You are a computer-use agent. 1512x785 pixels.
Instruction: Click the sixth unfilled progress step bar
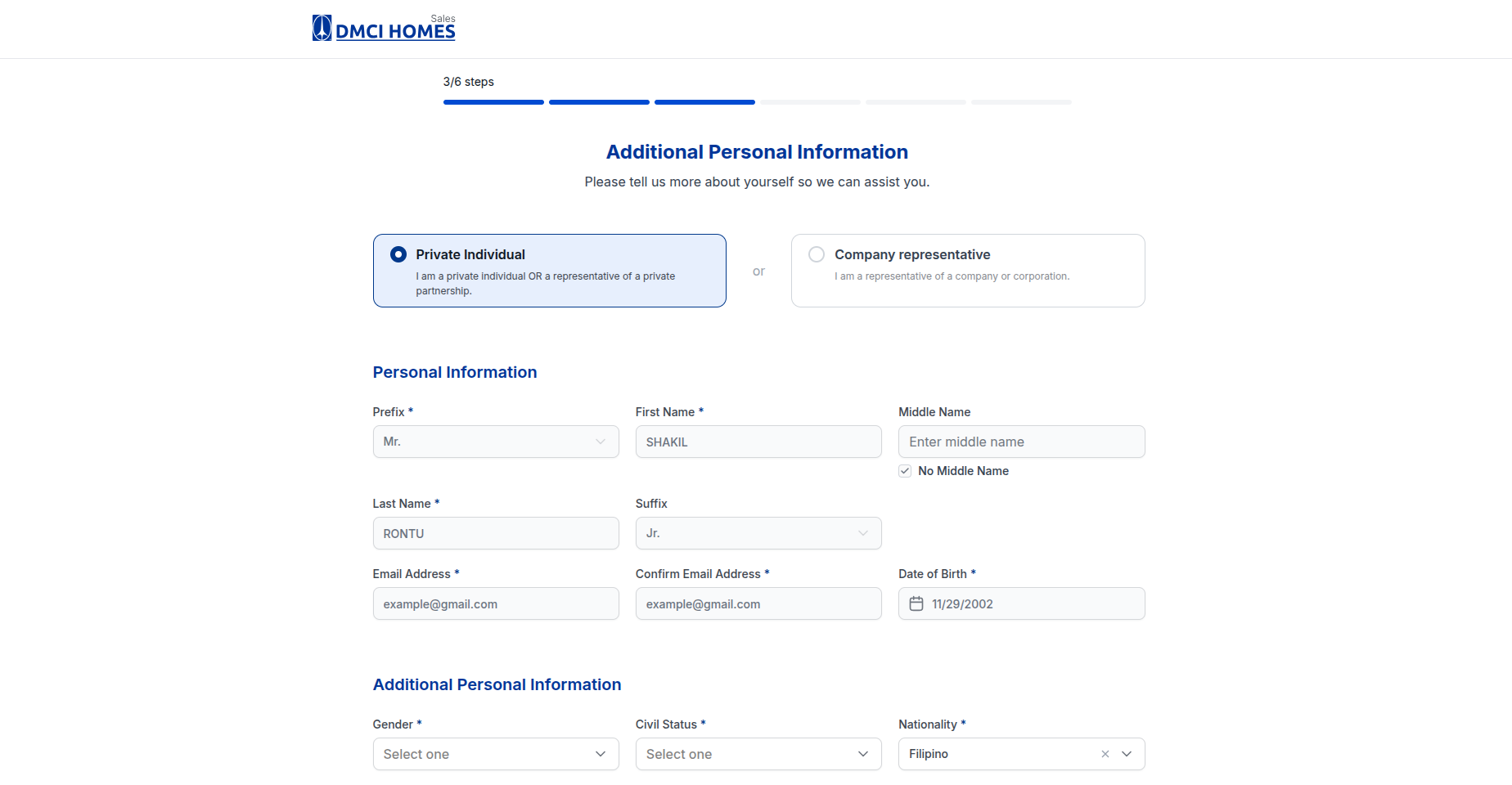1021,102
